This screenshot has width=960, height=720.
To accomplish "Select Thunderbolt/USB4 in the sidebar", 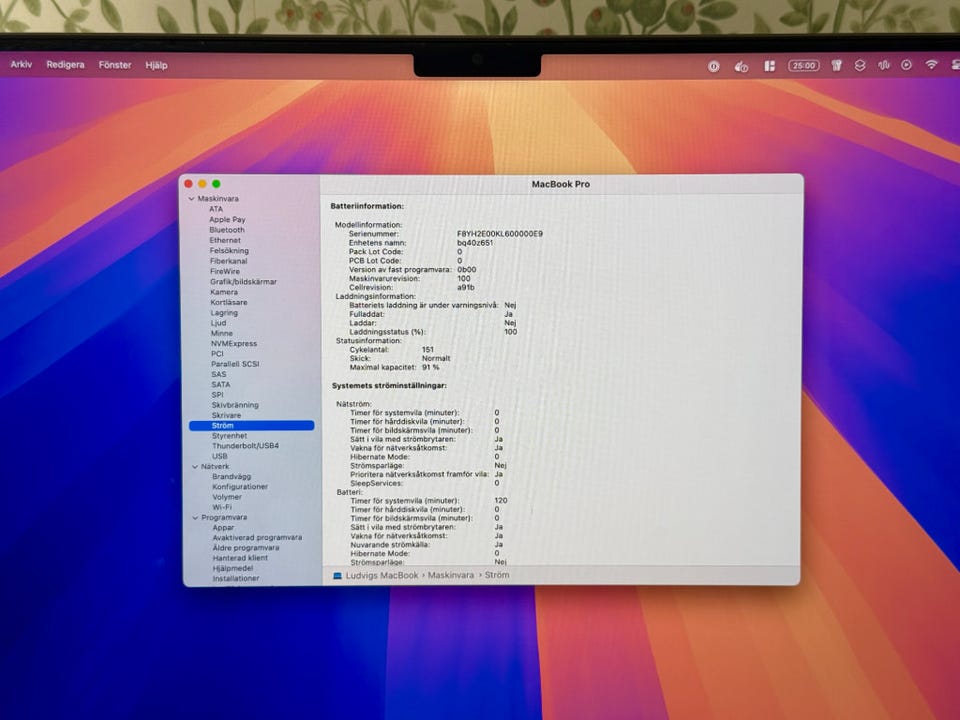I will (x=245, y=446).
